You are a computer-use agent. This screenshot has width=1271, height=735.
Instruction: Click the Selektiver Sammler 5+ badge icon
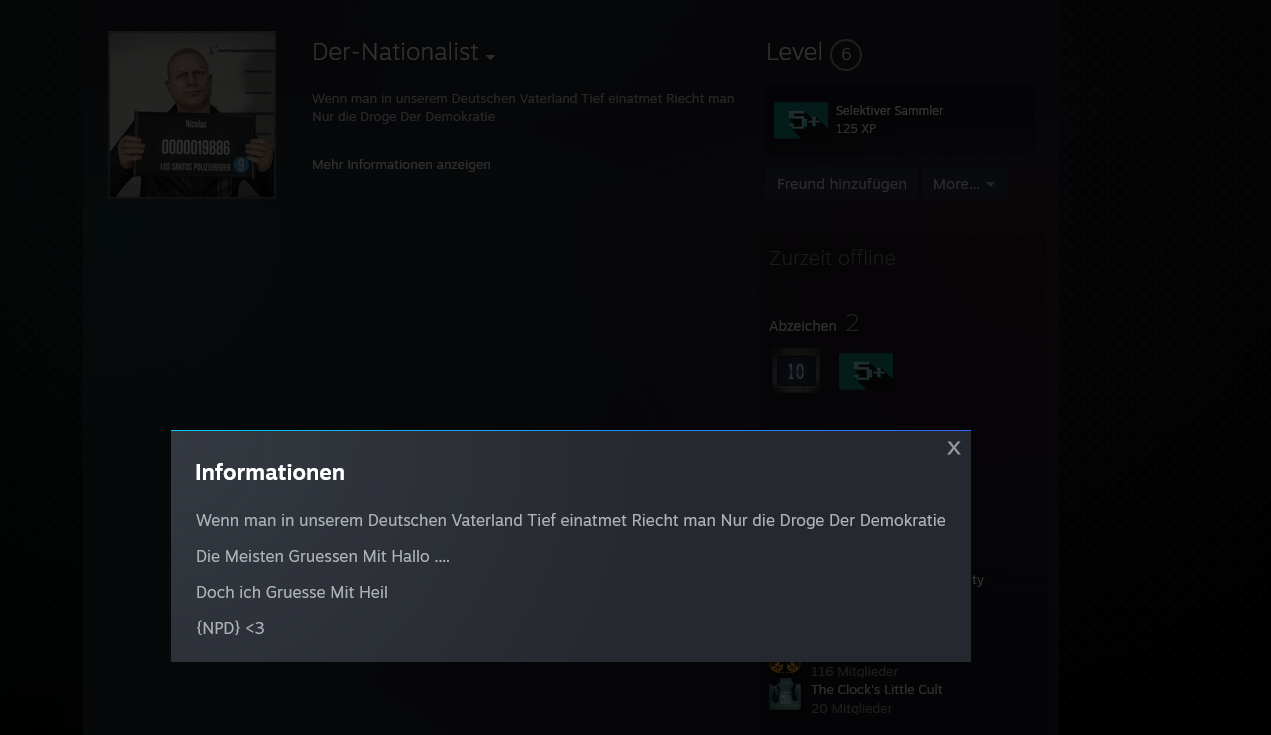(x=800, y=120)
